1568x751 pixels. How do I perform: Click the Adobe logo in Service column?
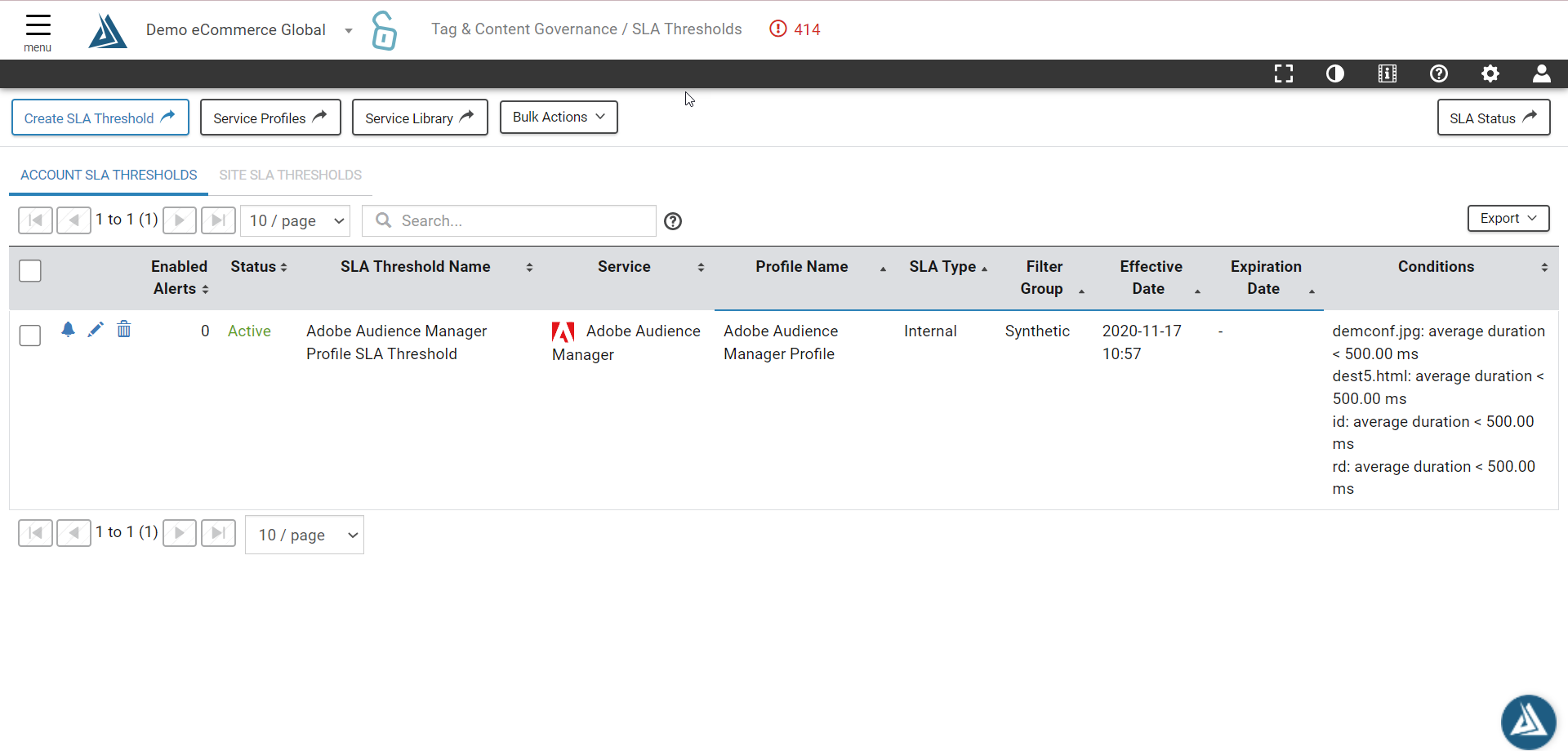(x=563, y=331)
